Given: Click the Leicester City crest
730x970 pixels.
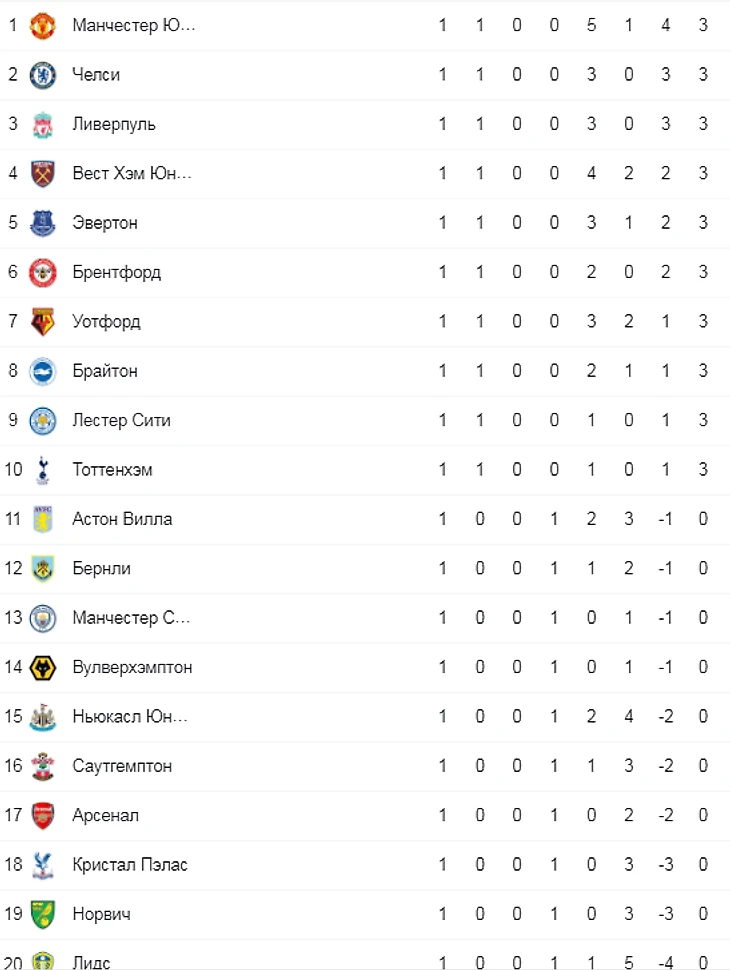Looking at the screenshot, I should [43, 420].
